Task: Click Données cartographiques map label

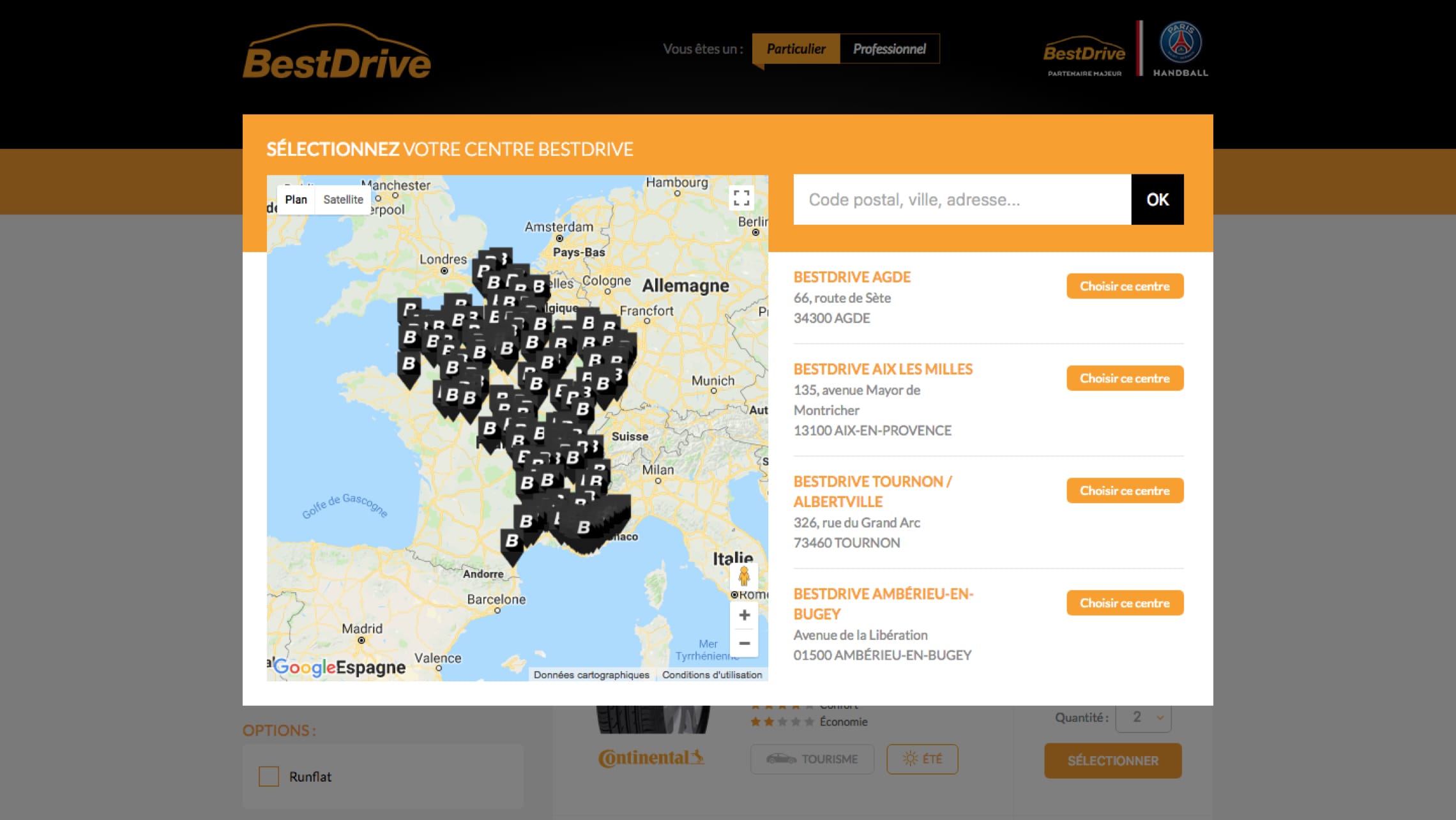Action: coord(591,674)
